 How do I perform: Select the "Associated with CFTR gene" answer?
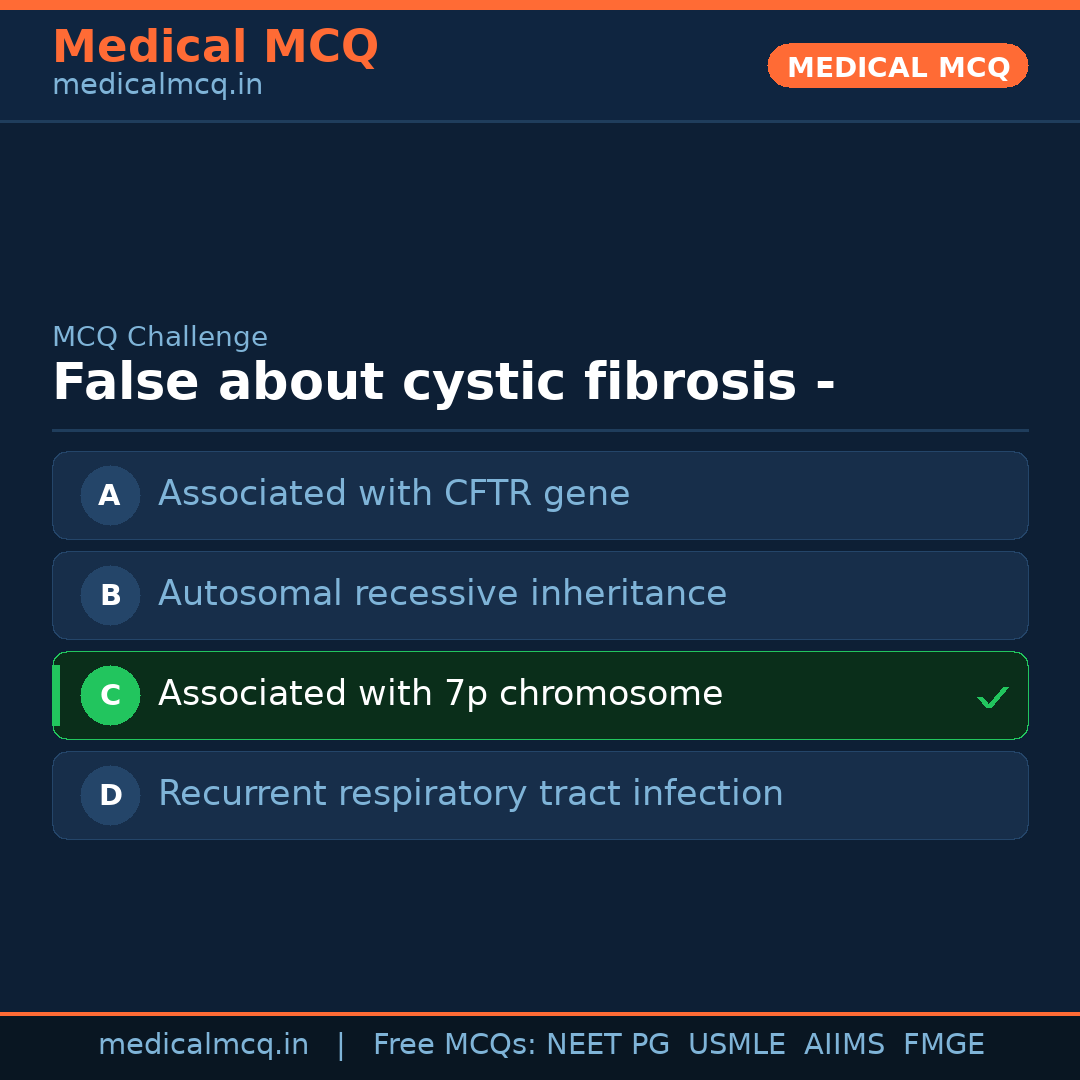click(394, 494)
